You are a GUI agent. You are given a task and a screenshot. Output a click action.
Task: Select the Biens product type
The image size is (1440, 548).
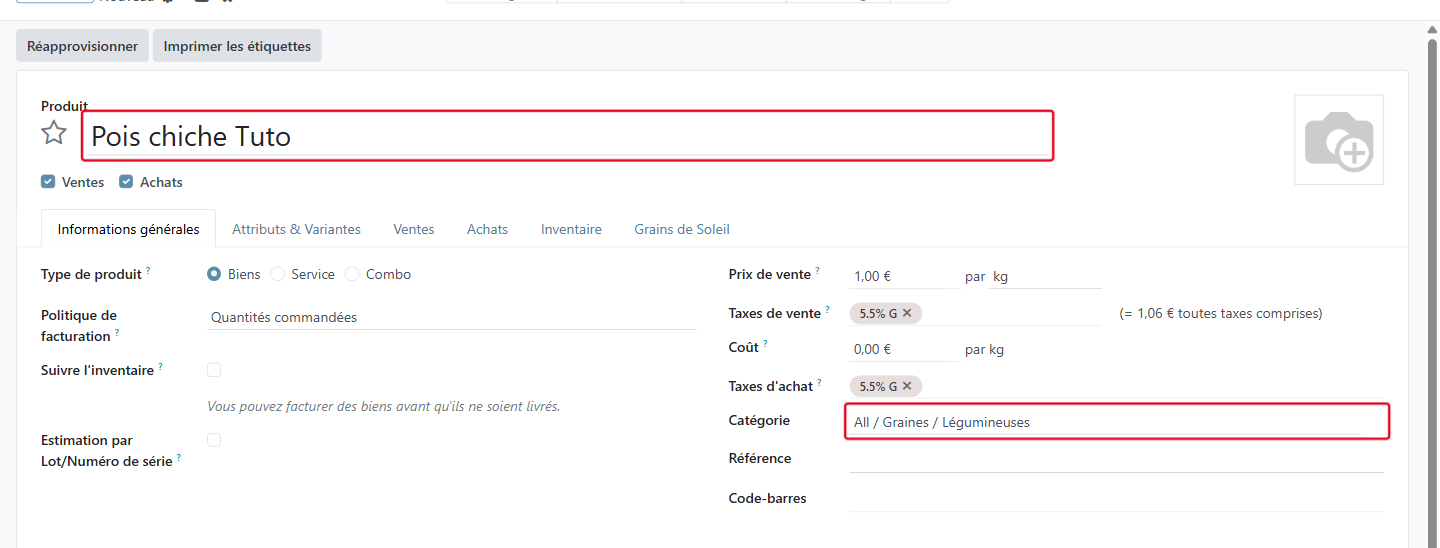click(214, 274)
